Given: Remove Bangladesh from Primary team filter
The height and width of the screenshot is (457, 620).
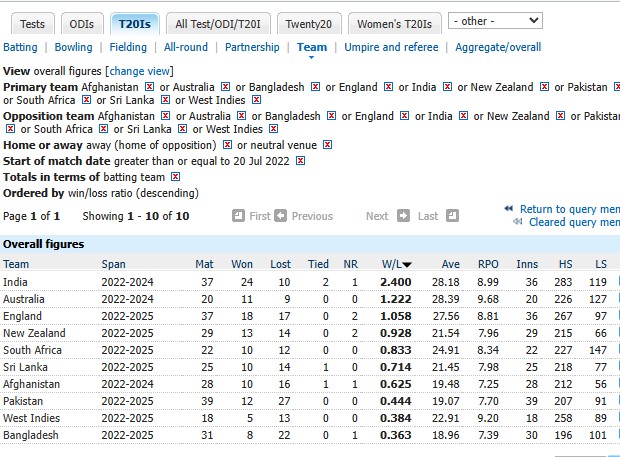Looking at the screenshot, I should [x=315, y=87].
